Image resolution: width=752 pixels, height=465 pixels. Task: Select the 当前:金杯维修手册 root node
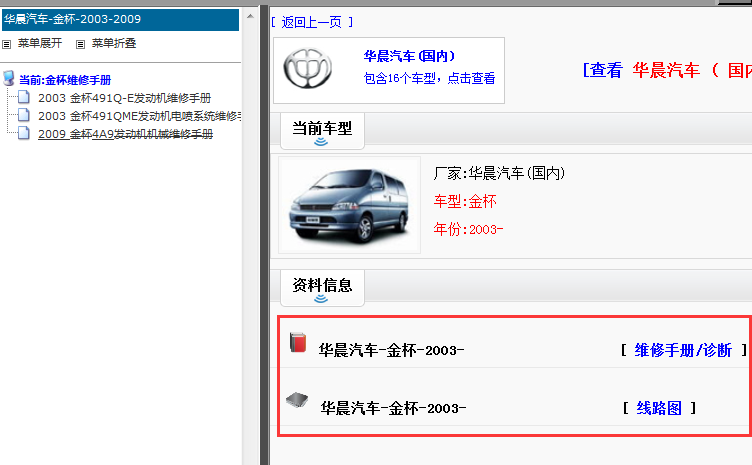[x=65, y=80]
